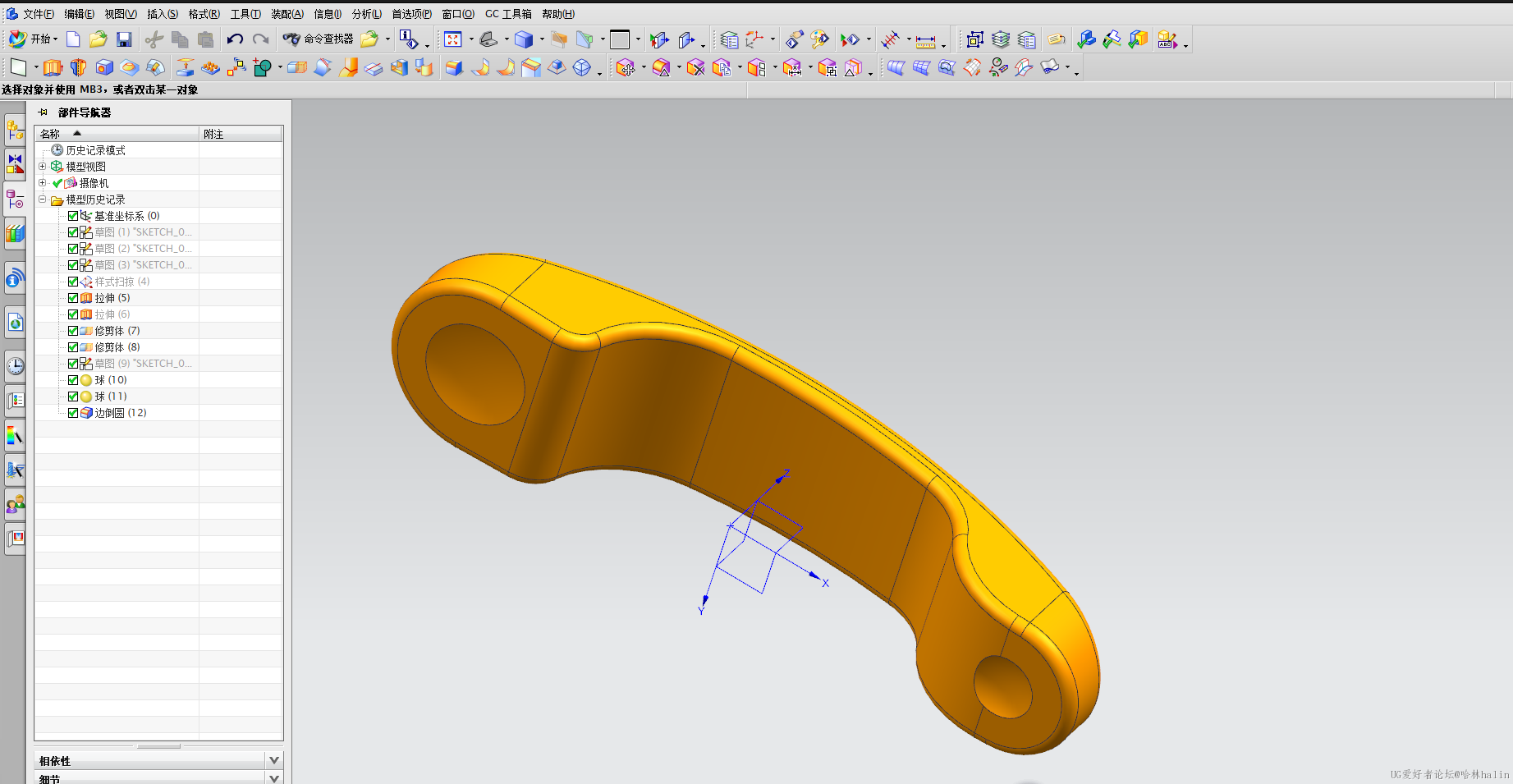Expand the 摄像机 tree node
1513x784 pixels.
pyautogui.click(x=43, y=183)
